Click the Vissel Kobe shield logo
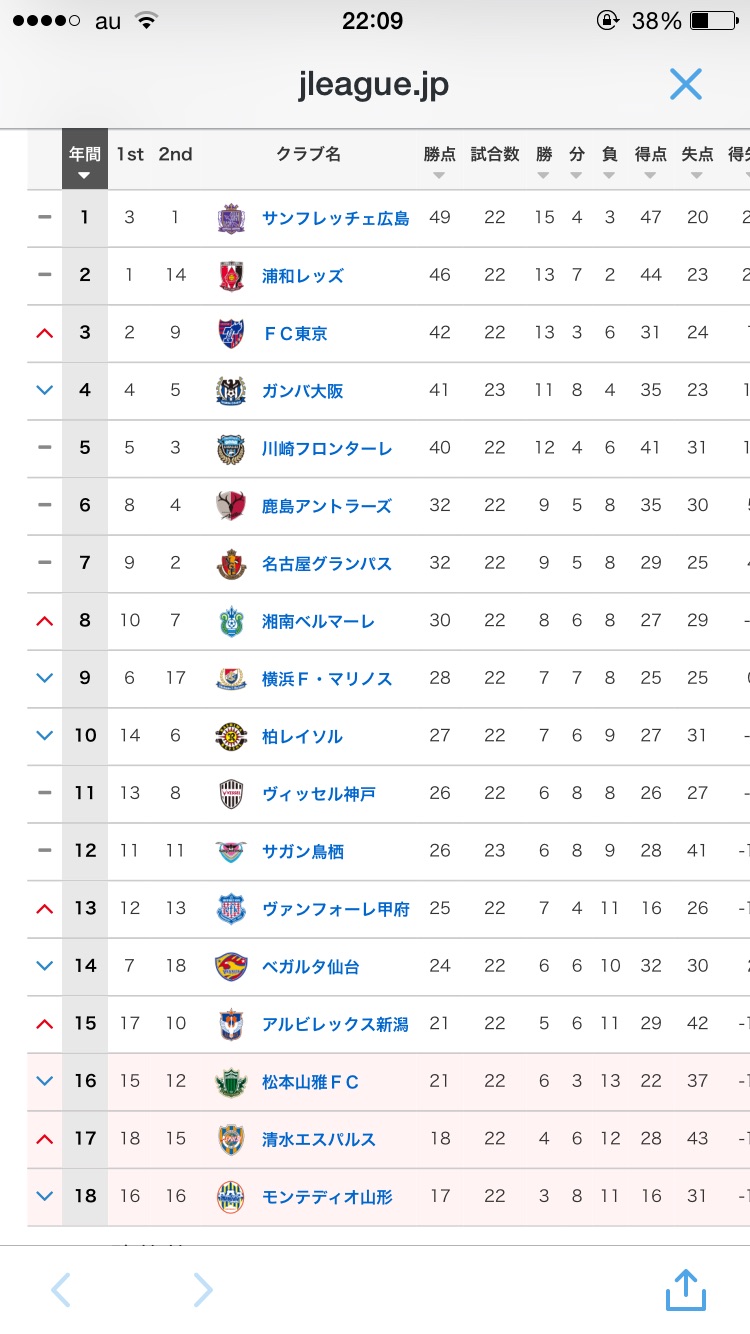Screen dimensions: 750x1334 tap(231, 794)
